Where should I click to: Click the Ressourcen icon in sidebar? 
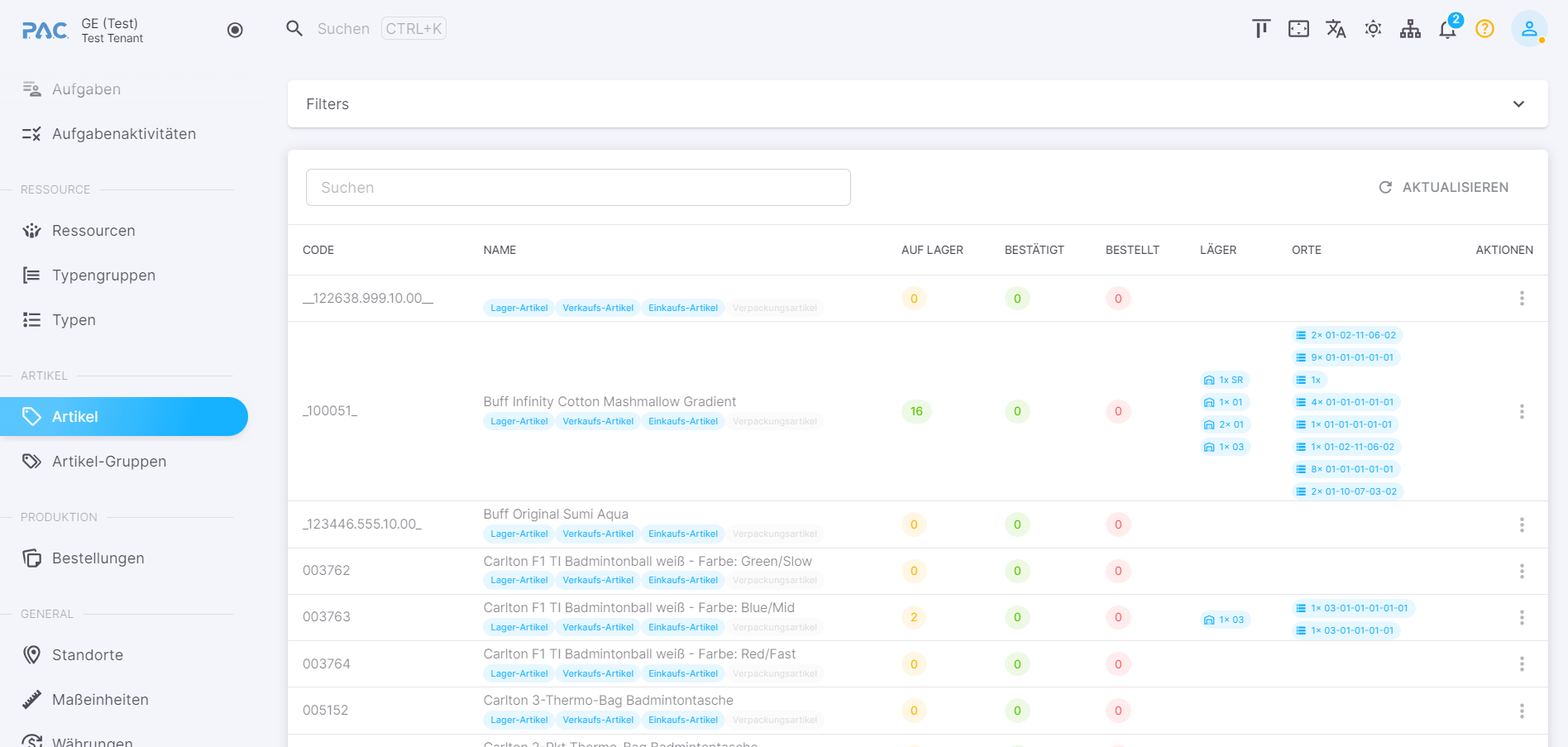tap(31, 231)
